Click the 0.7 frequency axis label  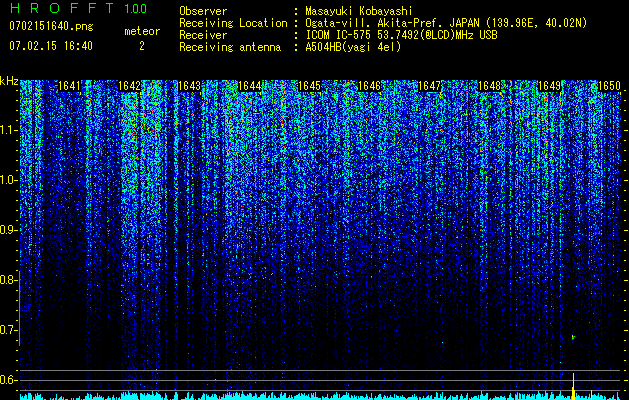click(8, 330)
